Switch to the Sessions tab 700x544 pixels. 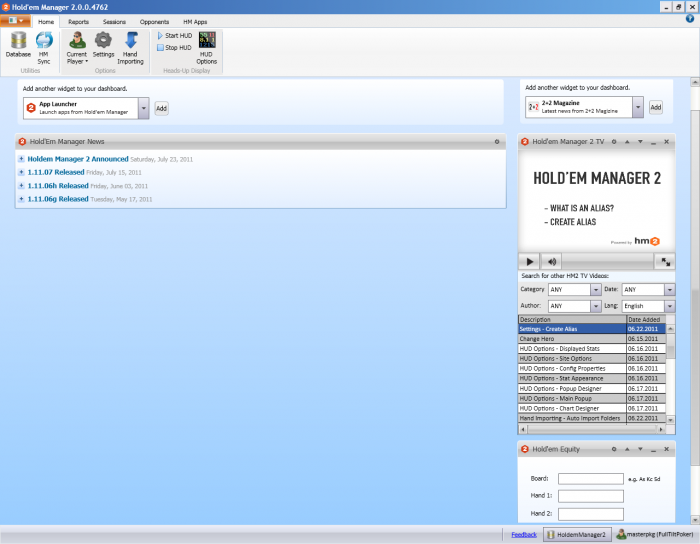[x=114, y=22]
